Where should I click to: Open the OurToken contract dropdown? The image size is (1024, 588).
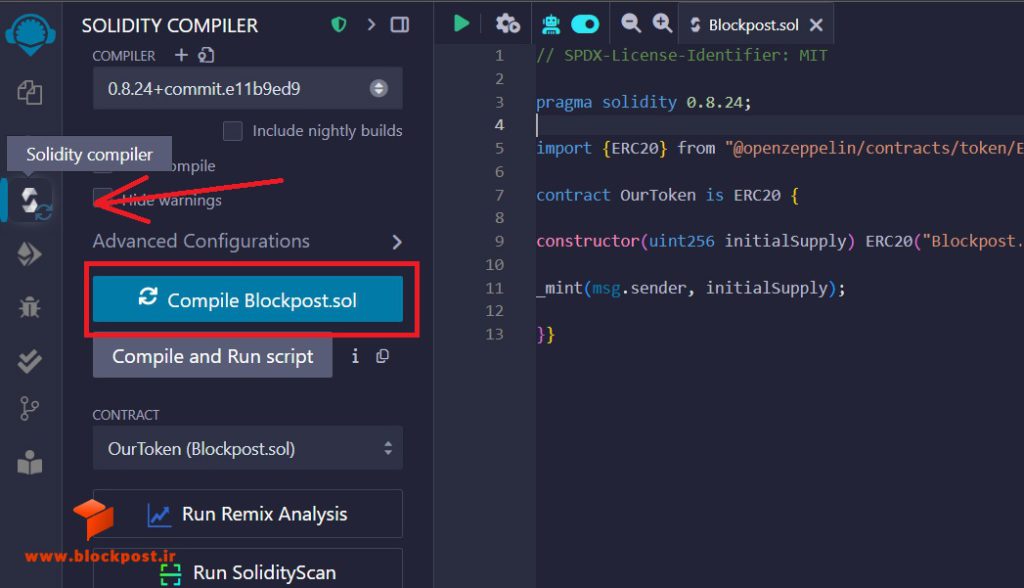click(x=248, y=448)
